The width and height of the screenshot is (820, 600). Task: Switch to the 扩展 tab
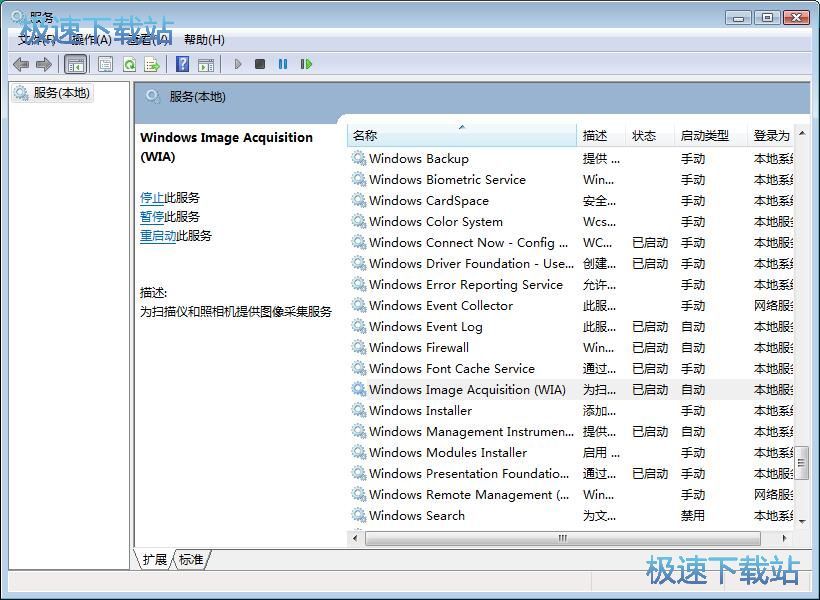154,560
